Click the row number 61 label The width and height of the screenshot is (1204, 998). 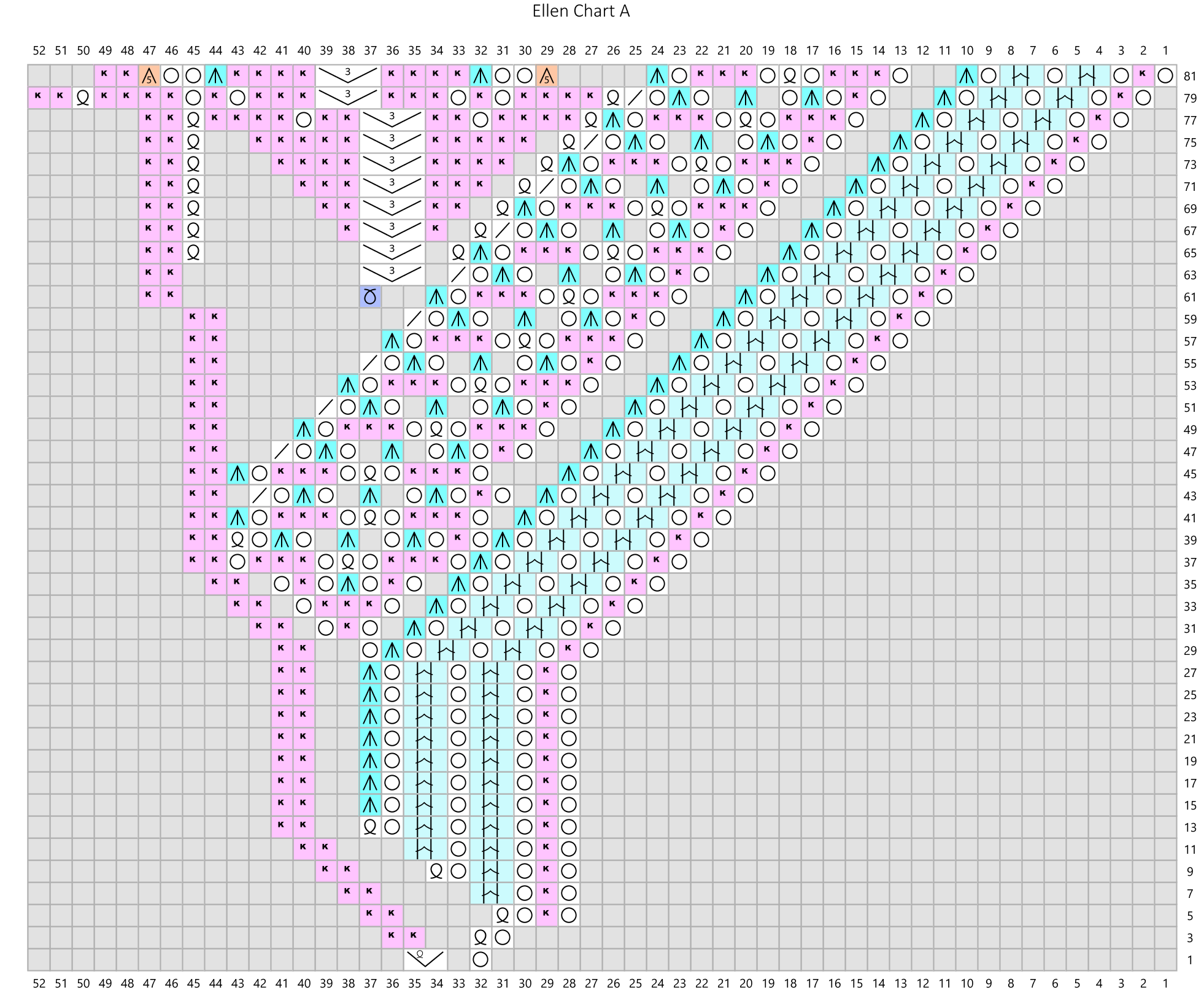1190,298
